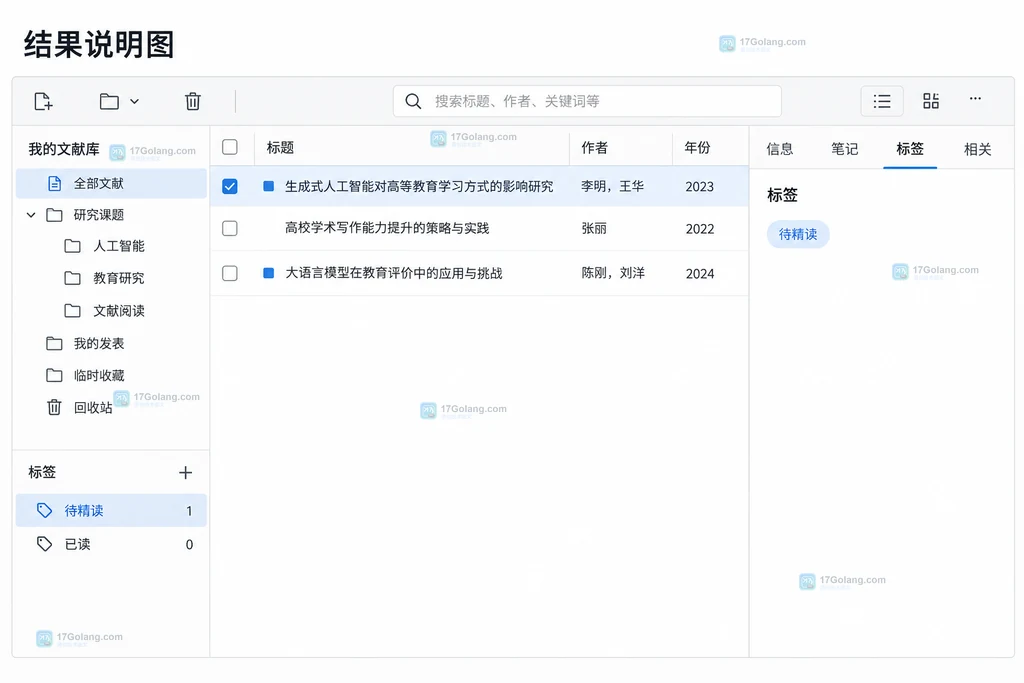Image resolution: width=1024 pixels, height=683 pixels.
Task: Switch to the 标签 tab
Action: coord(910,149)
